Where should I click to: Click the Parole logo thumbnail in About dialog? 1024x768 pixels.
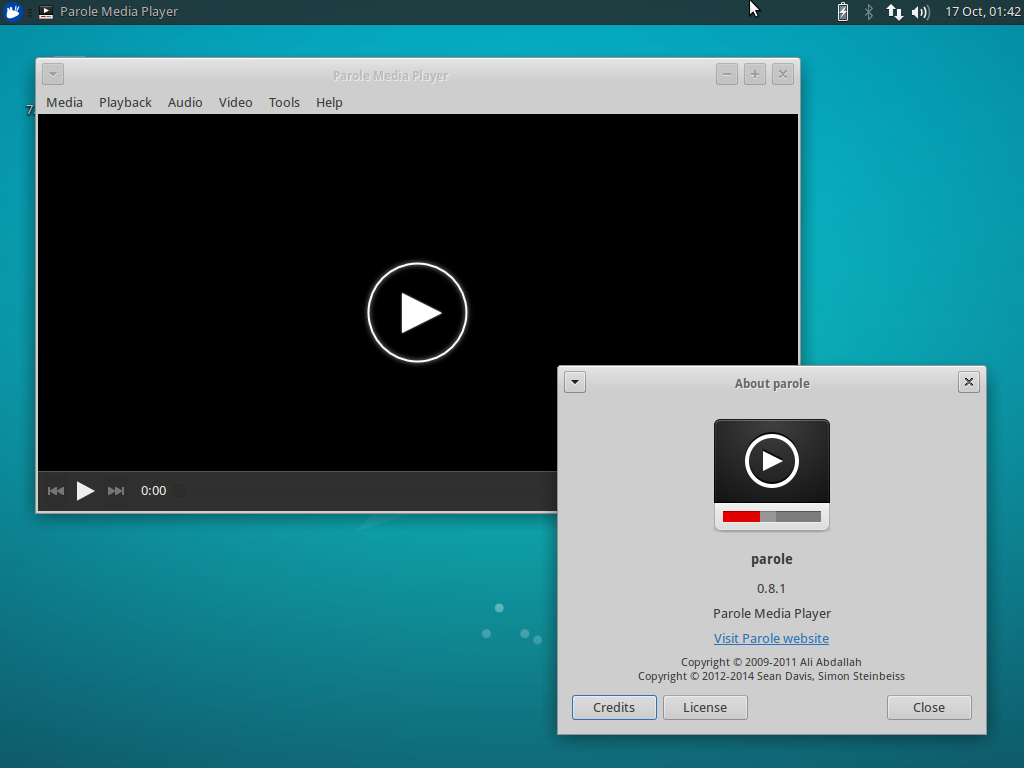coord(771,474)
